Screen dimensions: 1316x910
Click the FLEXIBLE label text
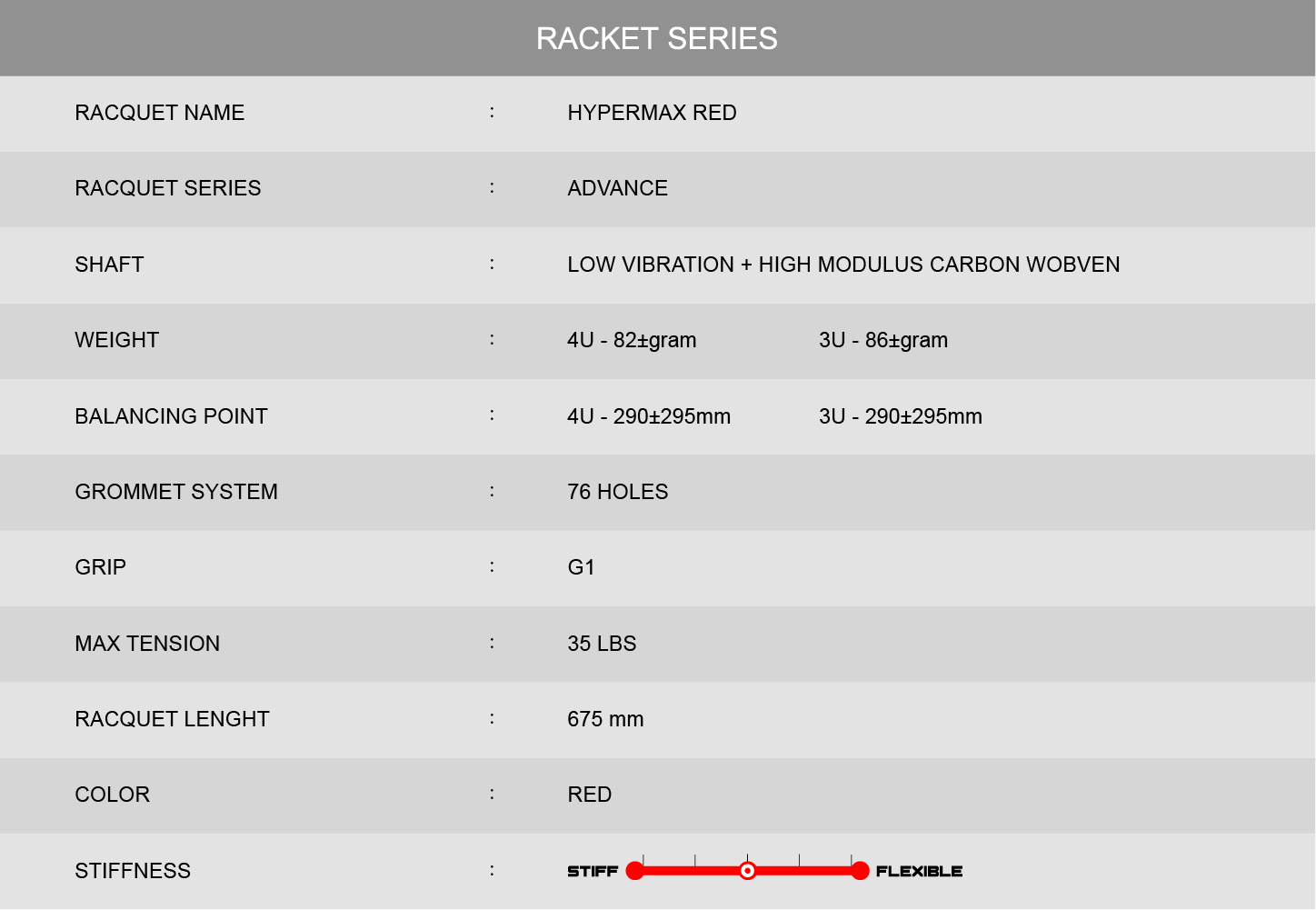pyautogui.click(x=919, y=871)
